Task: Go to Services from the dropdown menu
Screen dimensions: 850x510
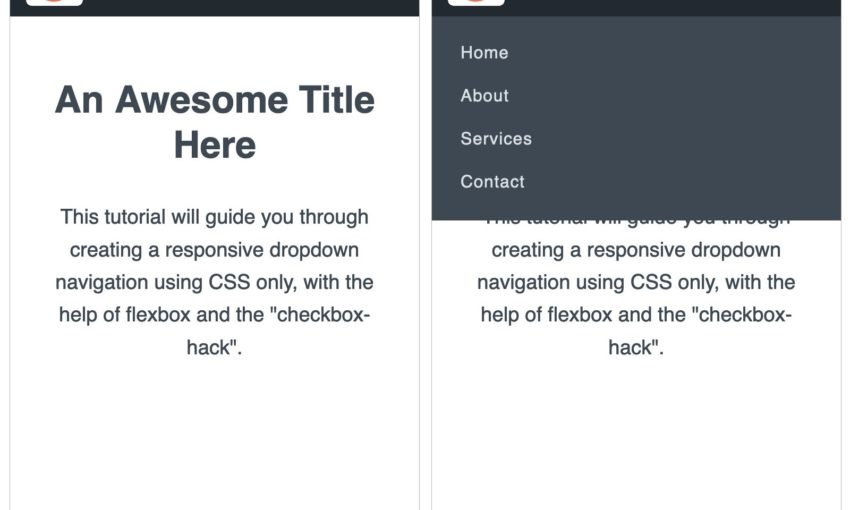Action: (495, 139)
